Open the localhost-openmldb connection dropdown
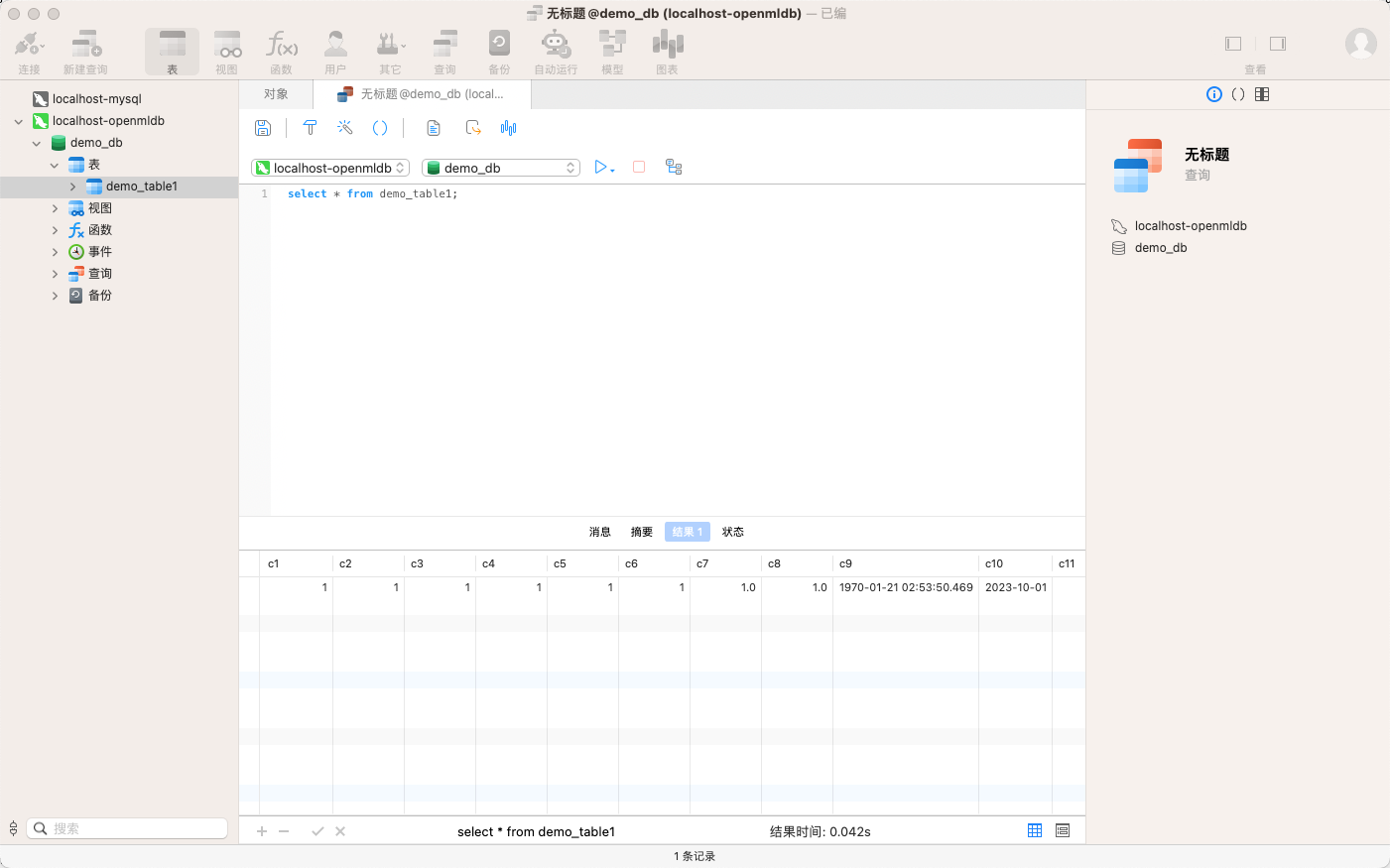The image size is (1390, 868). click(330, 168)
